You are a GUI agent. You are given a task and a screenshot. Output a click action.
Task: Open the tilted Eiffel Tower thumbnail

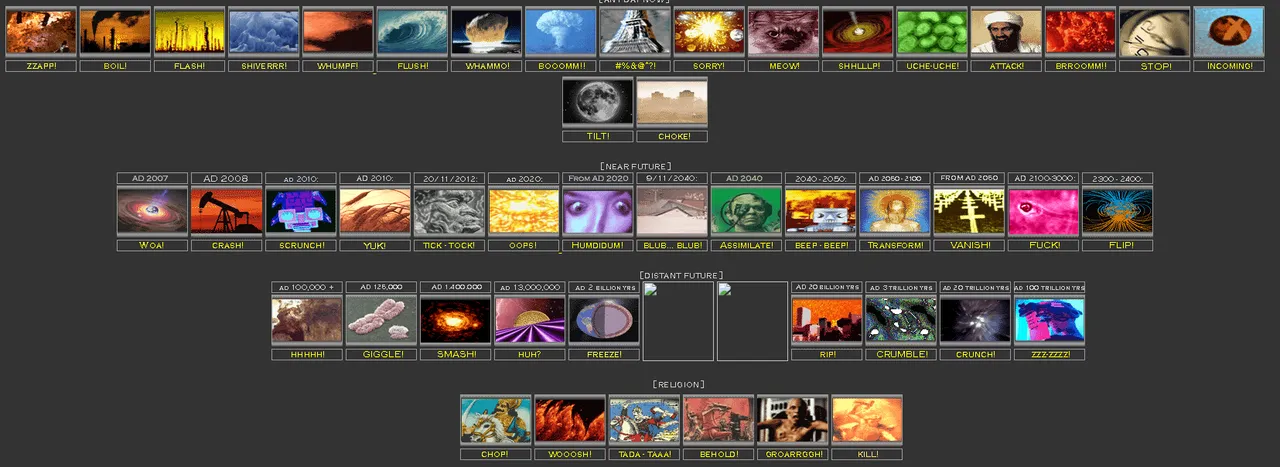click(x=635, y=32)
